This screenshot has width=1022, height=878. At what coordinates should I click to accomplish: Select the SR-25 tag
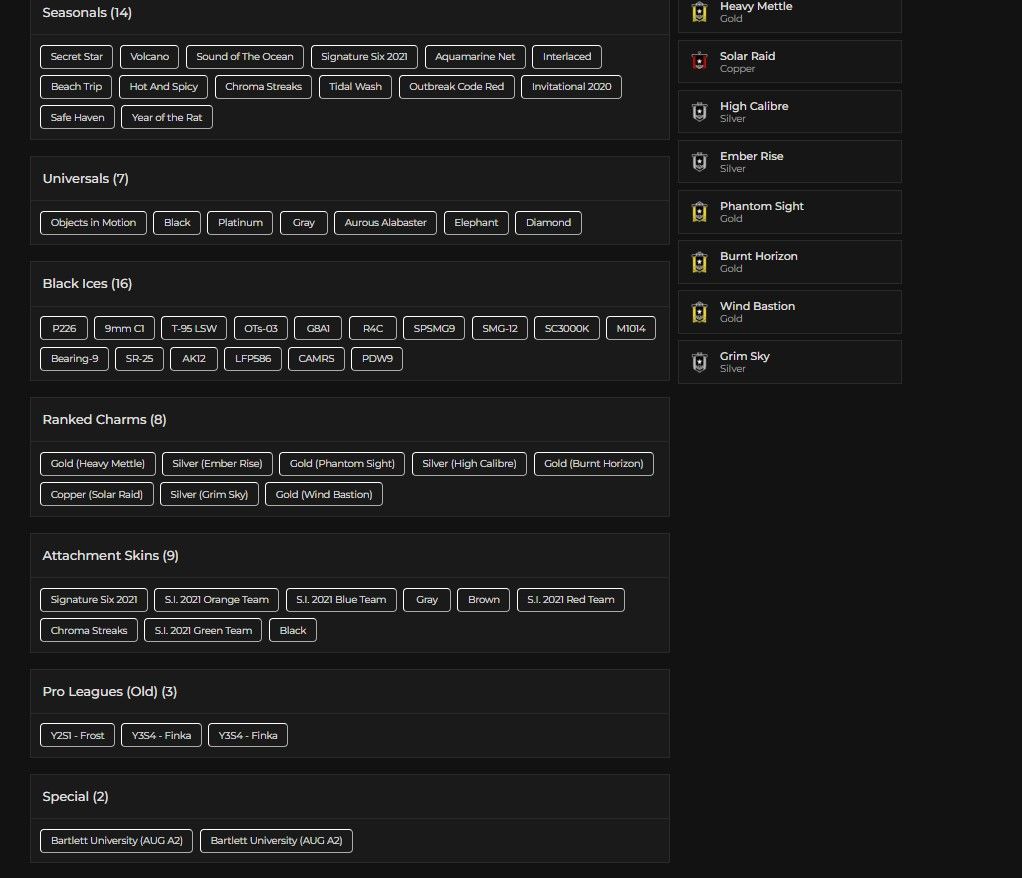point(139,359)
